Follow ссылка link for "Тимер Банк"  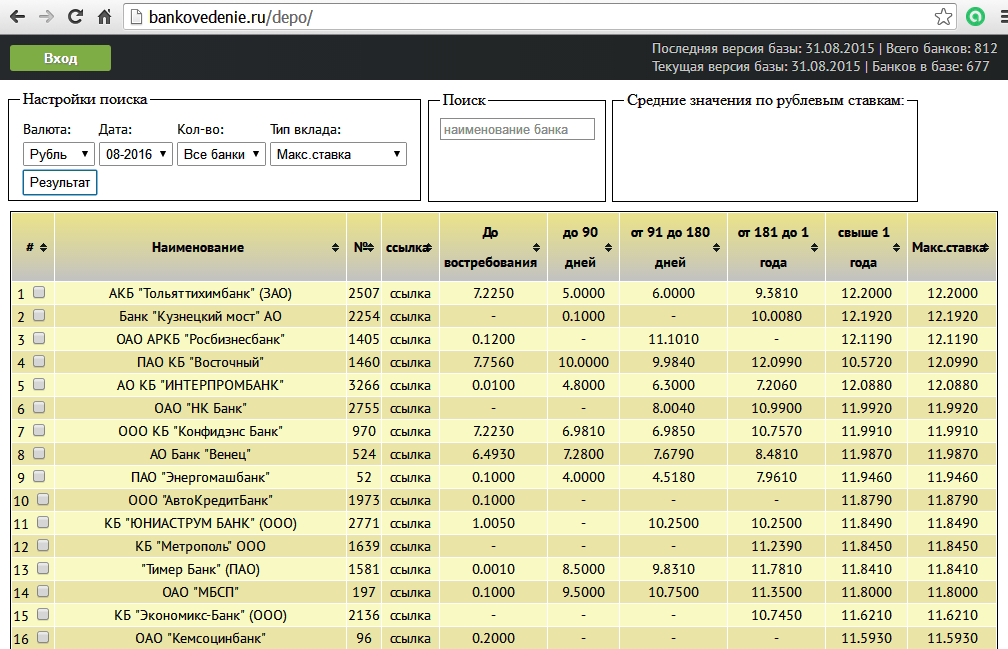pyautogui.click(x=410, y=569)
